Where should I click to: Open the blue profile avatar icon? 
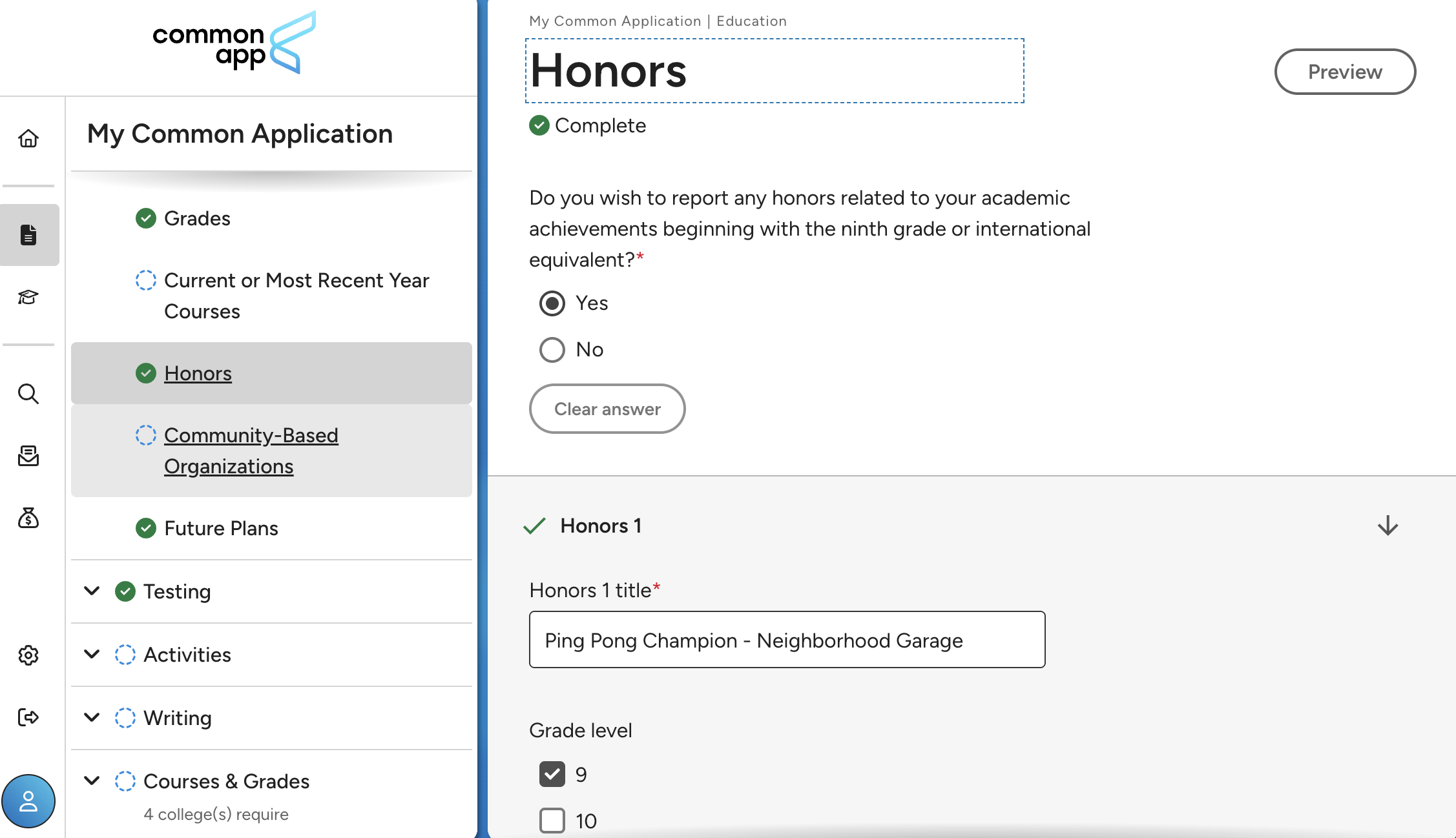[28, 801]
